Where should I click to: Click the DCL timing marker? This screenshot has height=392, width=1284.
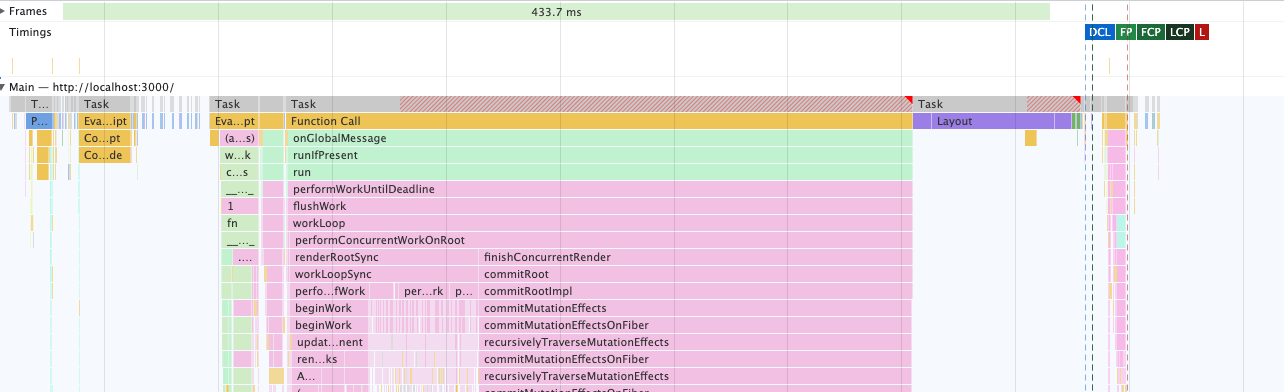pyautogui.click(x=1099, y=32)
